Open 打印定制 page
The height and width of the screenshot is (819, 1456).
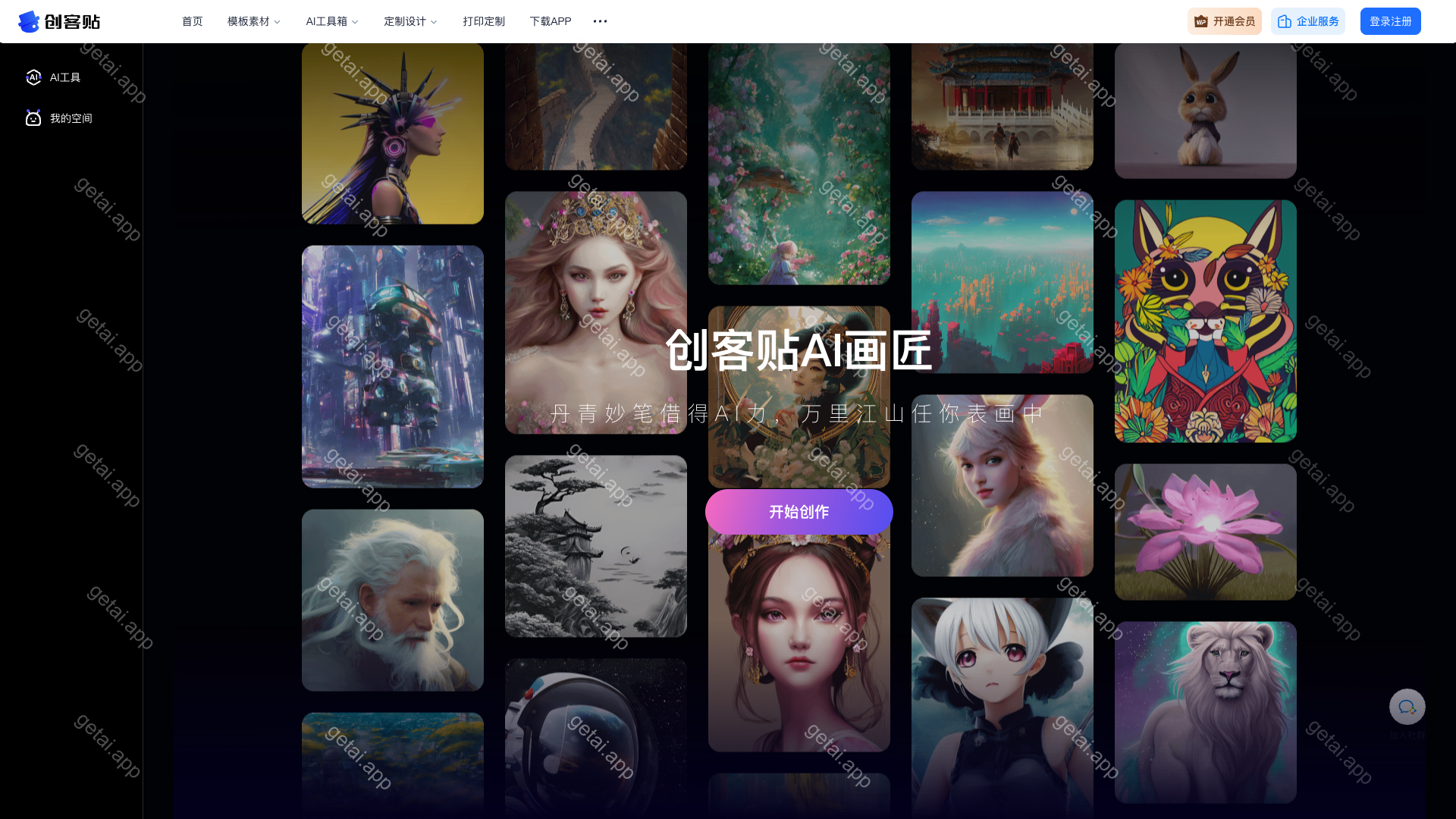coord(484,21)
